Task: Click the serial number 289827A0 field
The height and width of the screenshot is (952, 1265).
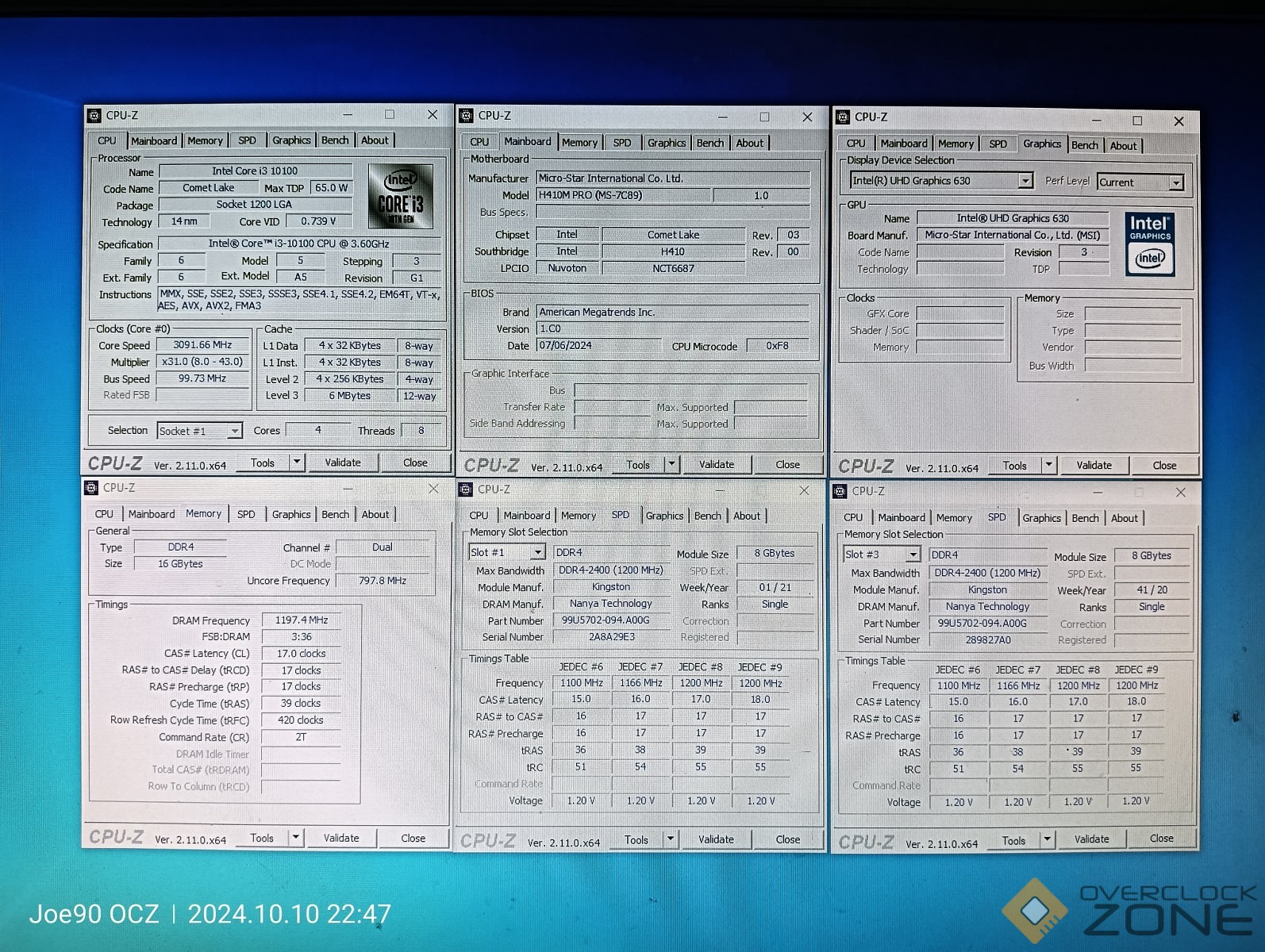Action: (988, 639)
